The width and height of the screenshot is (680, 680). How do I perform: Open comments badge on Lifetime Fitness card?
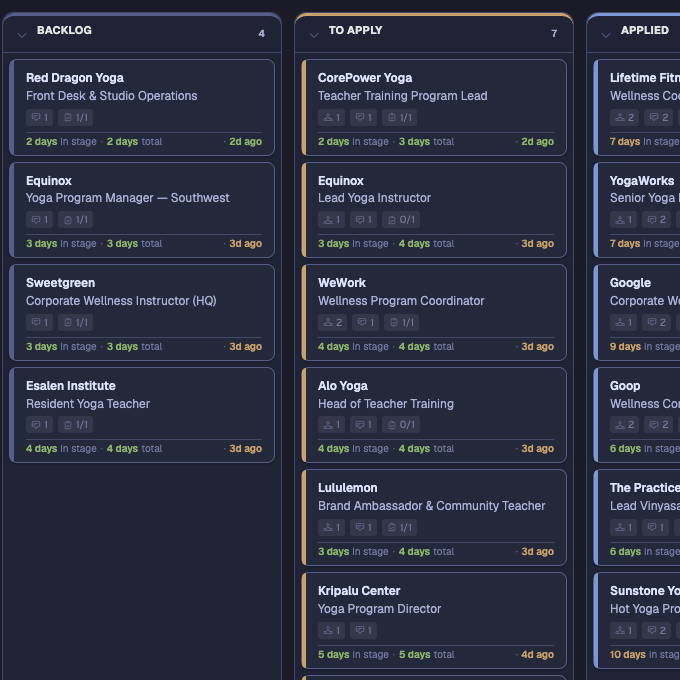(658, 118)
